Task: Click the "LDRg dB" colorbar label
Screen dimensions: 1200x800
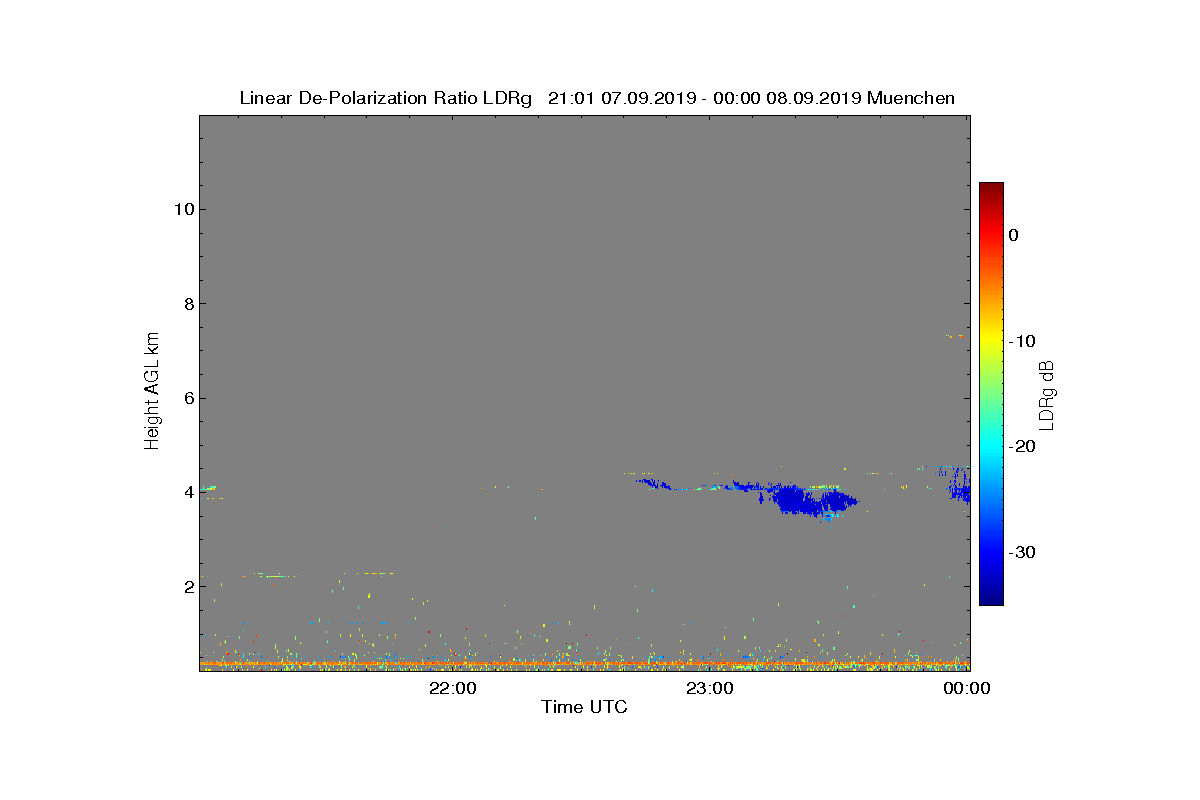Action: click(1047, 394)
